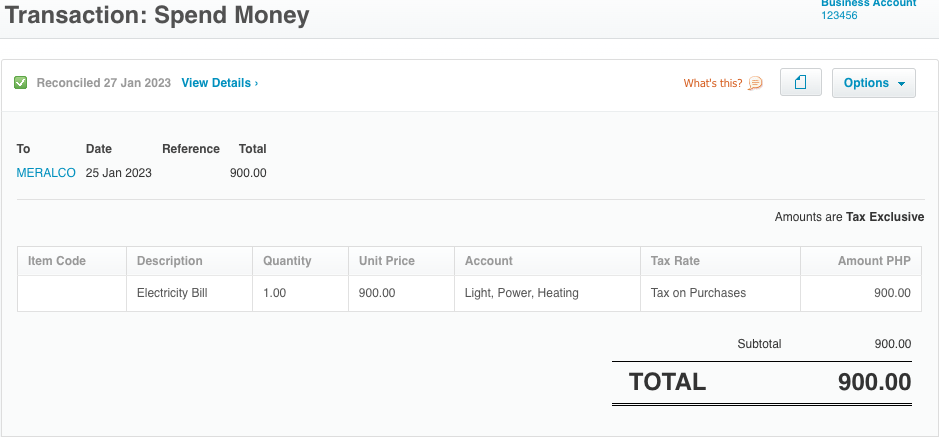The width and height of the screenshot is (939, 437).
Task: Select the Tax on Purchases cell
Action: (x=698, y=293)
